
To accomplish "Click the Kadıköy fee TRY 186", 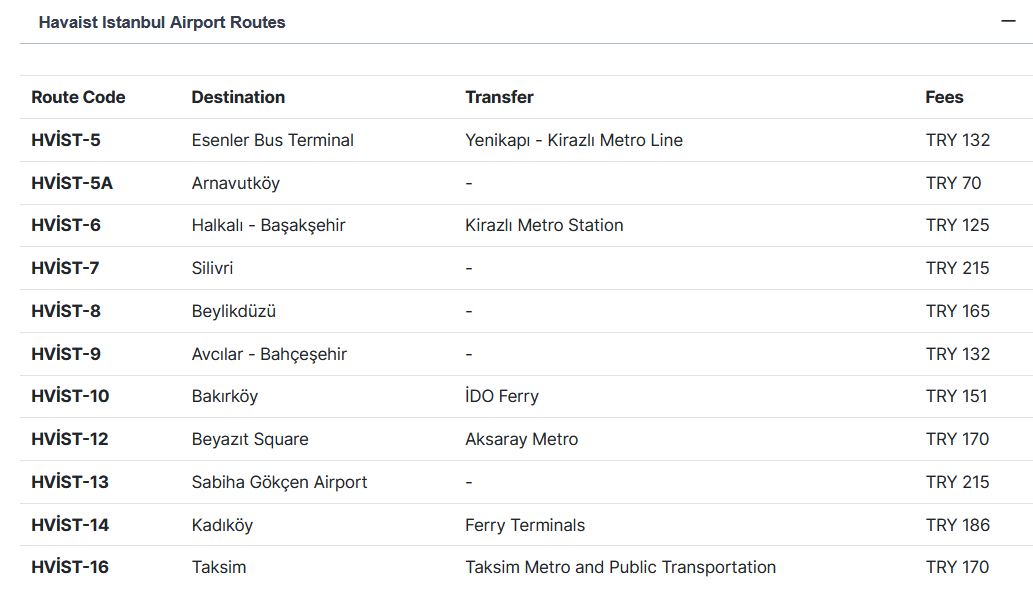I will pos(957,525).
